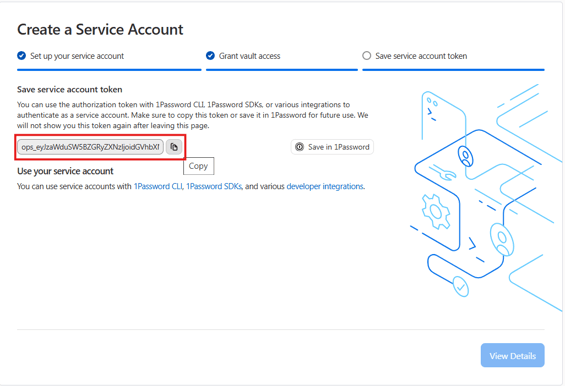Go to Grant vault access step
The image size is (565, 386).
pos(249,56)
